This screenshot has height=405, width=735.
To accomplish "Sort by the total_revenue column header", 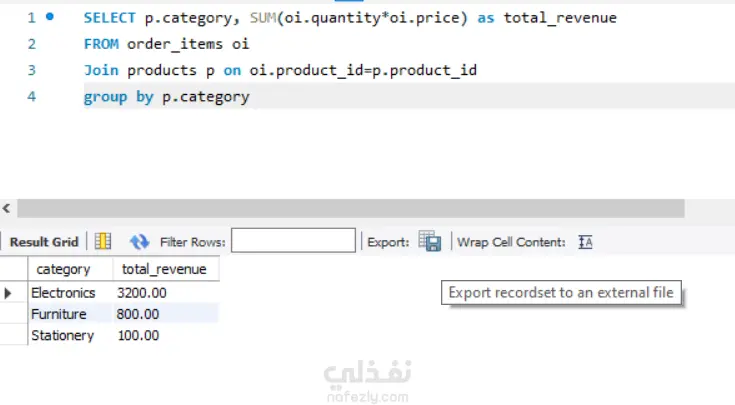I will pos(164,269).
